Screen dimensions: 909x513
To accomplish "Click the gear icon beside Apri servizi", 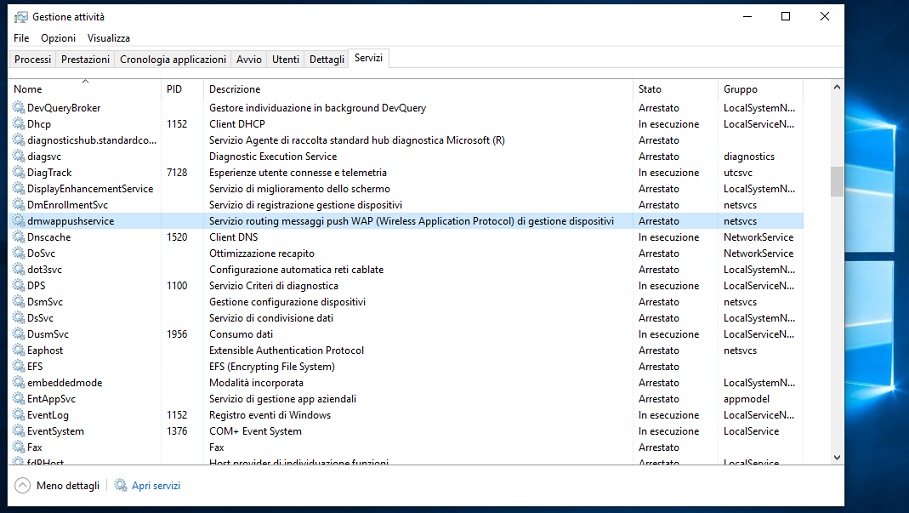I will coord(121,485).
